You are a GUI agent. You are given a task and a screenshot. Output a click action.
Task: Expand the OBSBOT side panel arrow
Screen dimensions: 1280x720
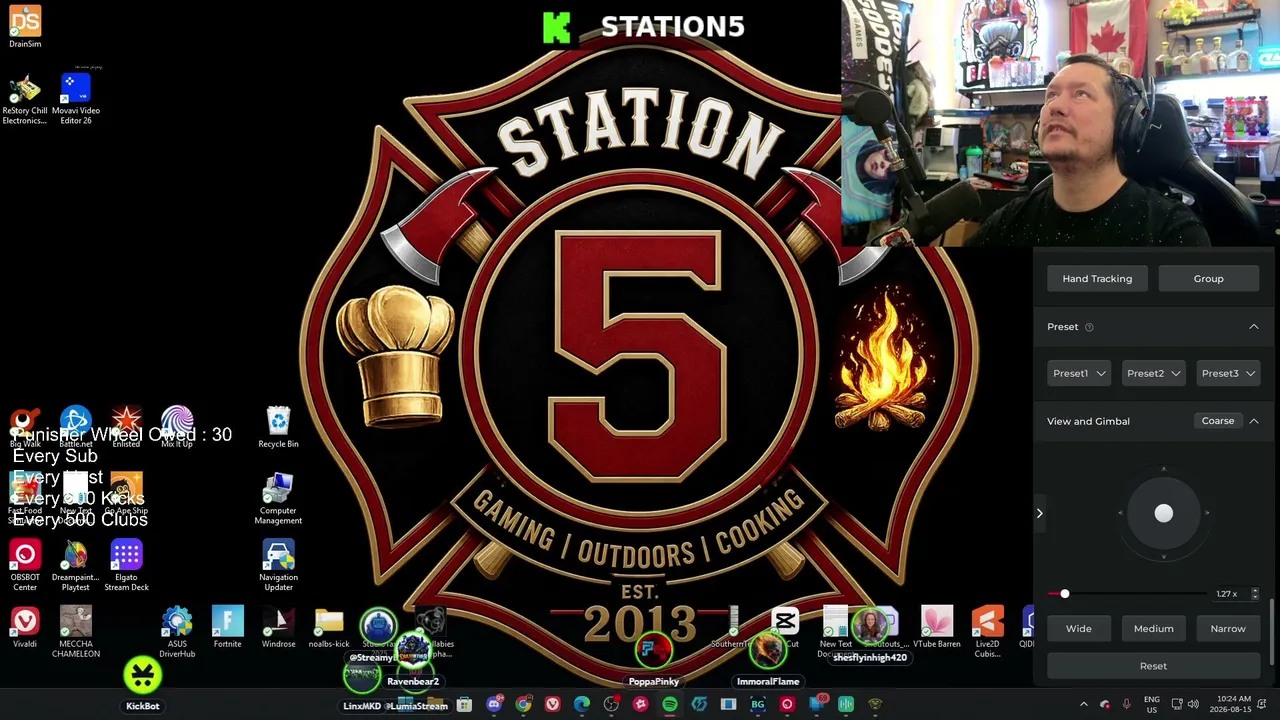click(x=1039, y=513)
